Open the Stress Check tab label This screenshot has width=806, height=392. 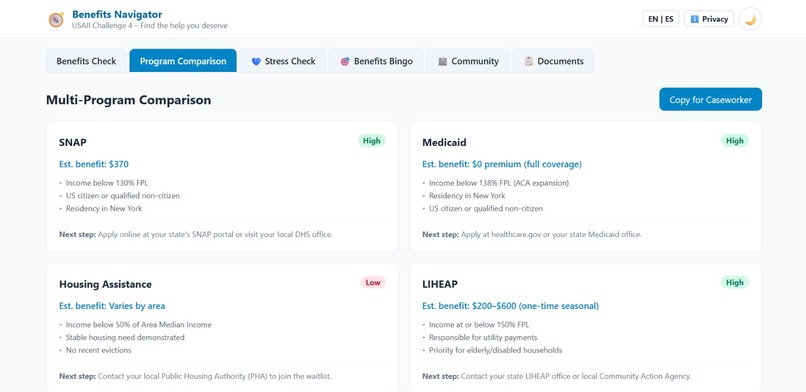click(x=290, y=61)
